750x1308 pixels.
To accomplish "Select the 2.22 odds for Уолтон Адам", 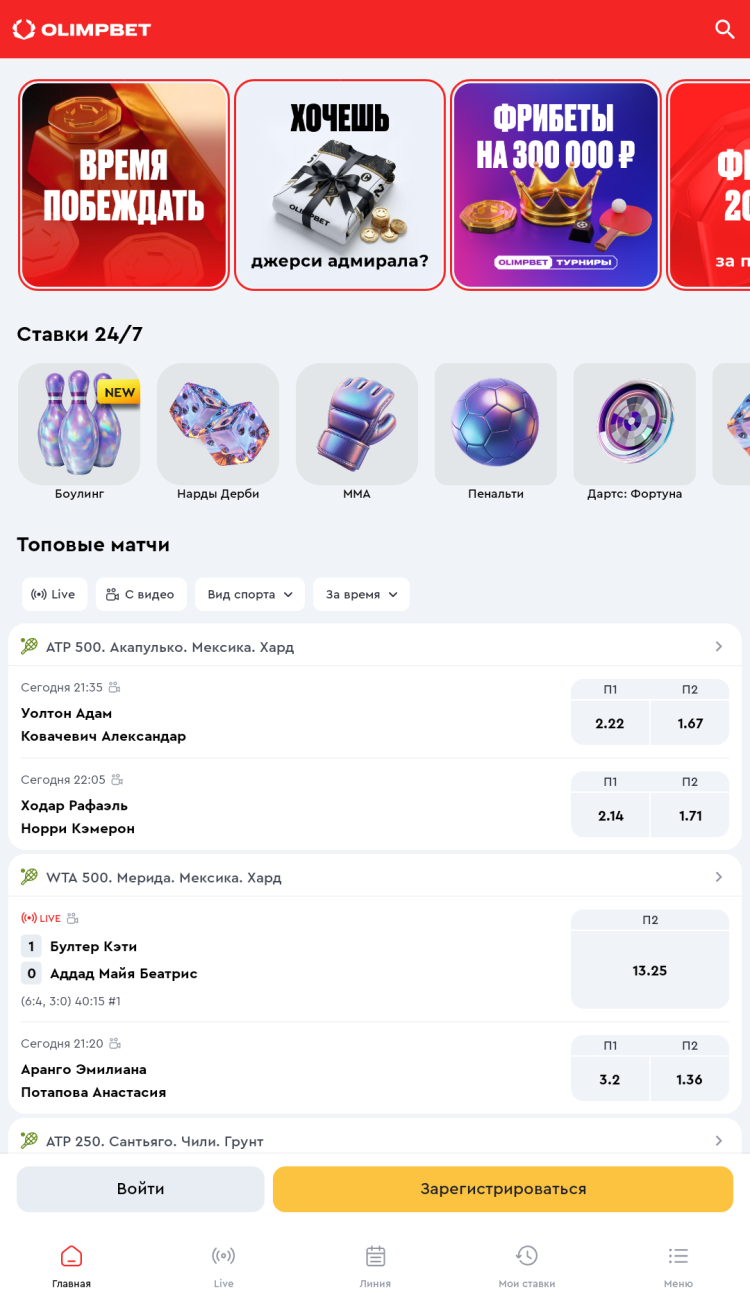I will click(x=610, y=723).
